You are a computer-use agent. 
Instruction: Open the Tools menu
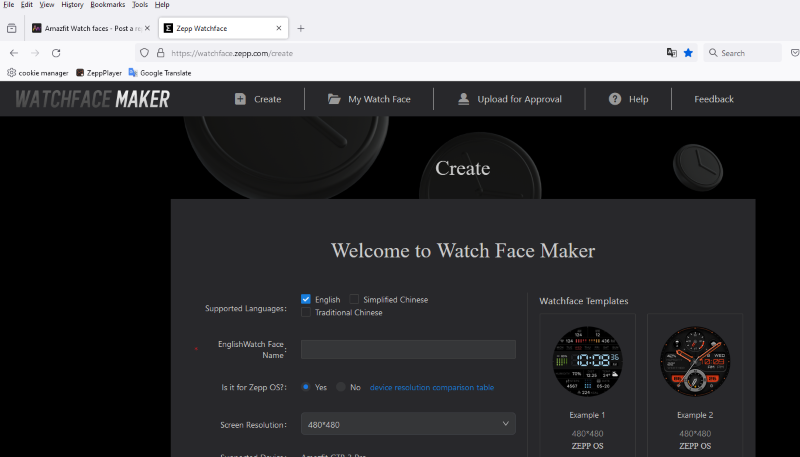tap(140, 5)
